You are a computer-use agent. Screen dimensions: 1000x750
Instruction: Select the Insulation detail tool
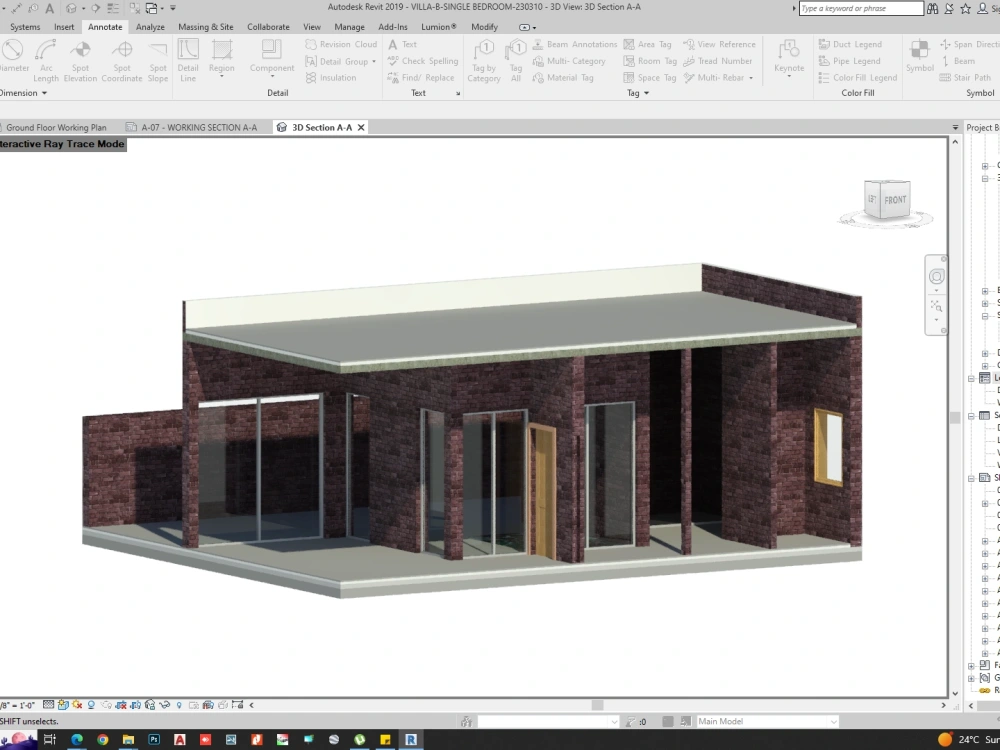pos(331,78)
